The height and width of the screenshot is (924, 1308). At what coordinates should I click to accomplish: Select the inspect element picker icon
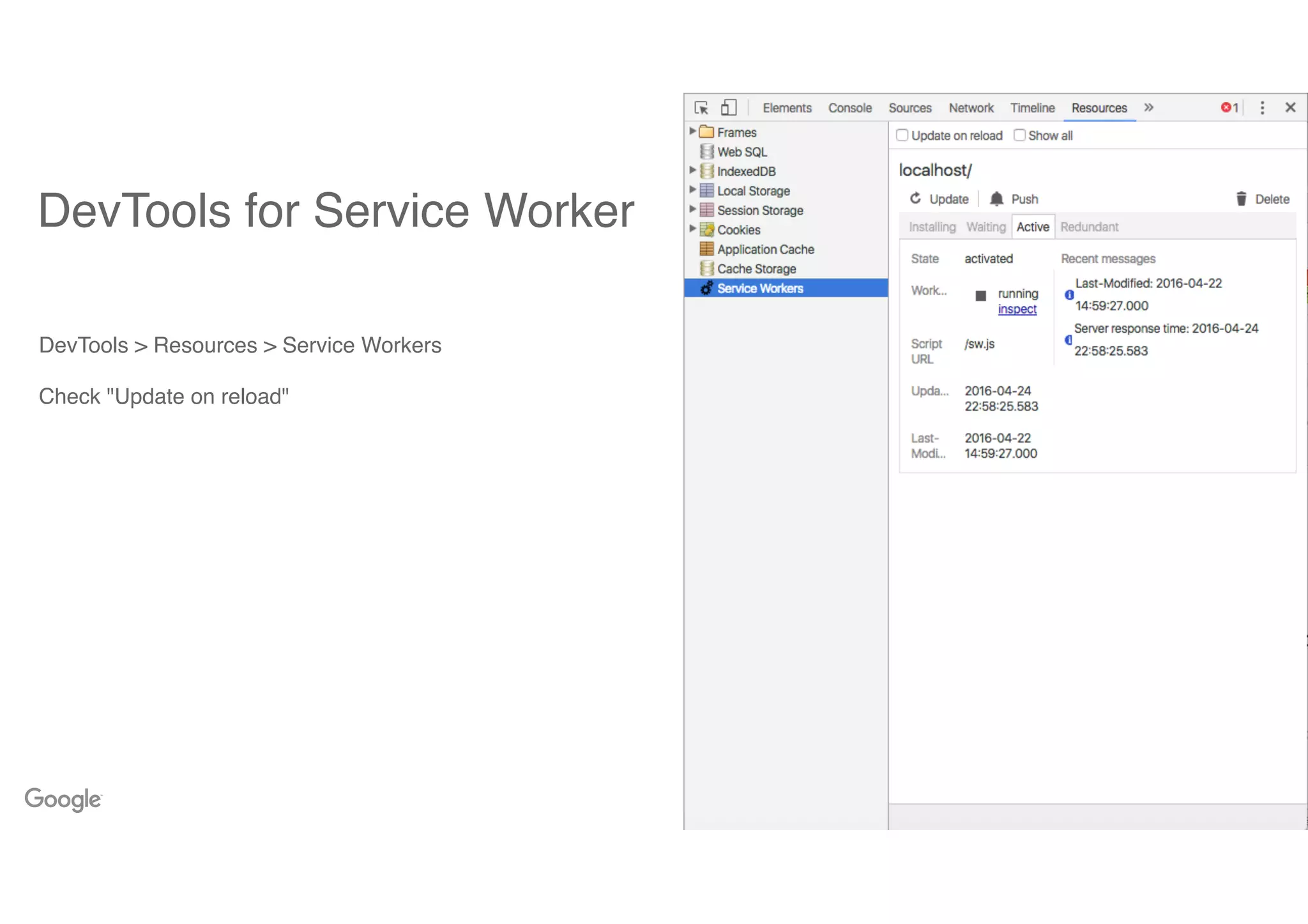pos(701,108)
